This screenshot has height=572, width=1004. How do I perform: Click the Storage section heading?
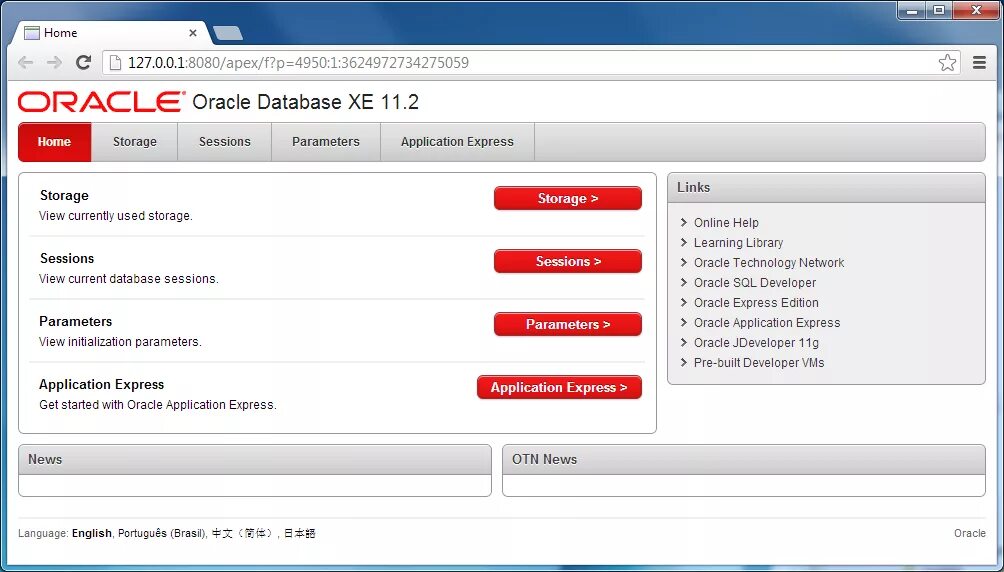pyautogui.click(x=64, y=195)
